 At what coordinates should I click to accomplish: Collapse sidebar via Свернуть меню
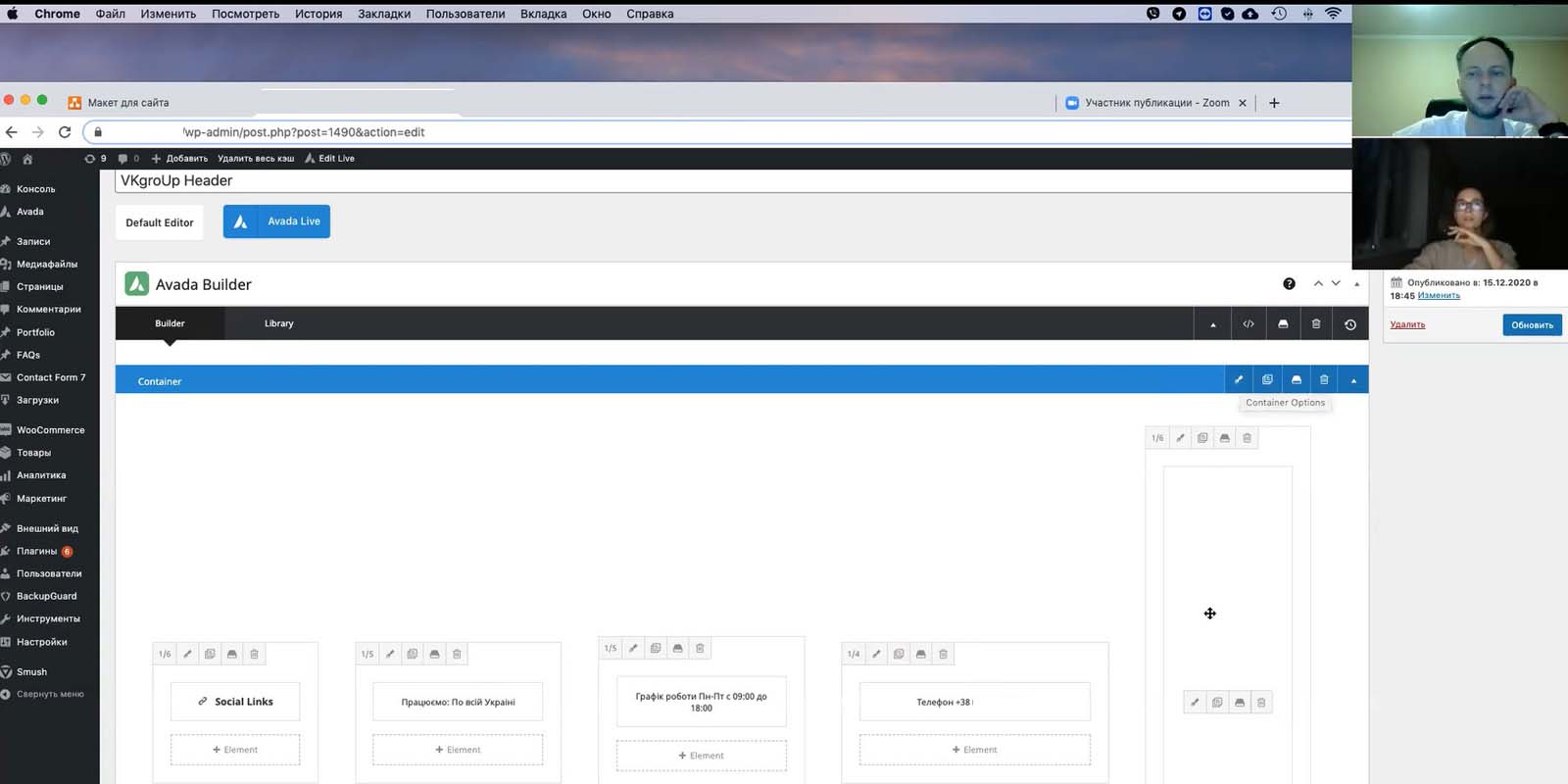(x=49, y=694)
